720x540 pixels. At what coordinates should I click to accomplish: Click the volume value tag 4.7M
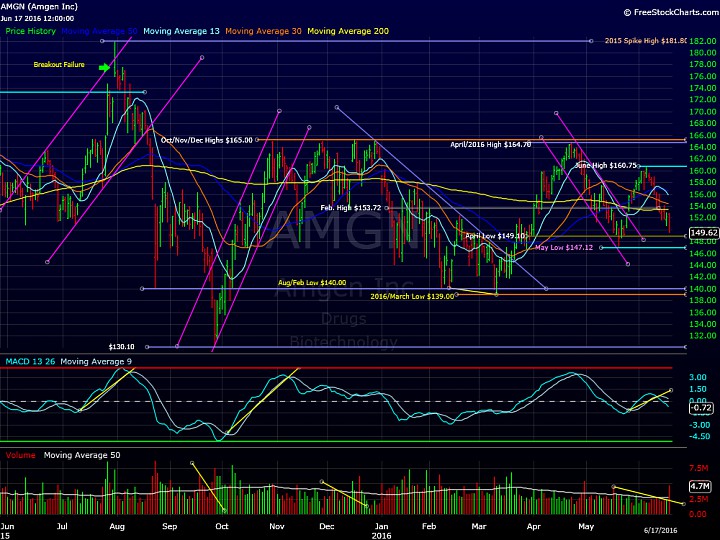point(700,486)
